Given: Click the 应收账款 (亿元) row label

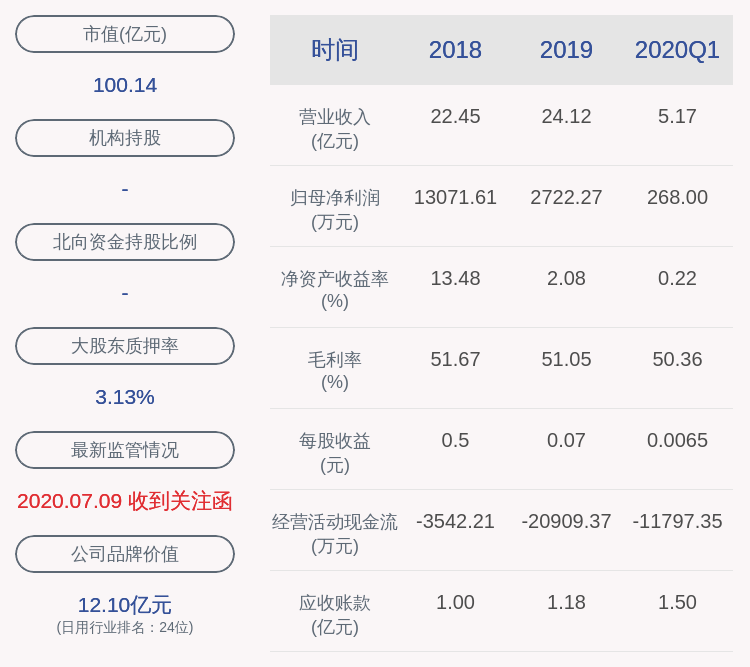Looking at the screenshot, I should (x=335, y=614).
